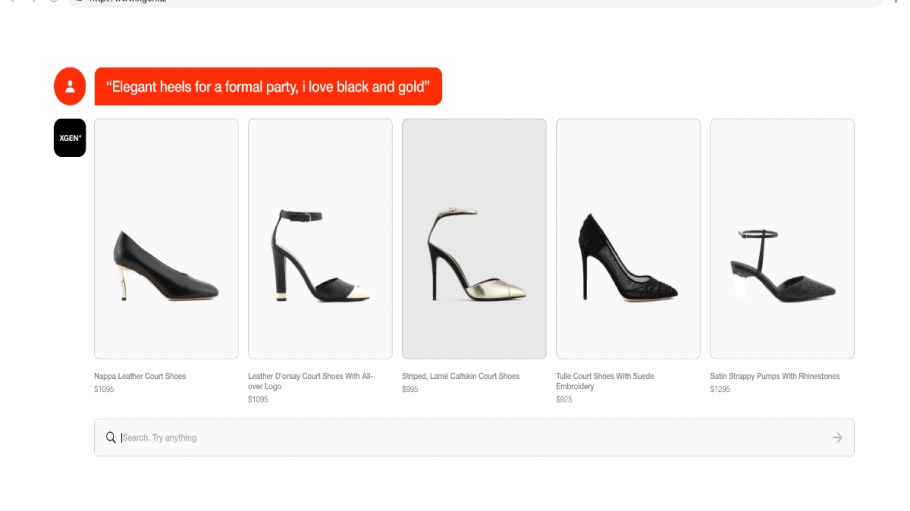910x511 pixels.
Task: Focus the 'Search. Try anything' input field
Action: click(x=474, y=437)
